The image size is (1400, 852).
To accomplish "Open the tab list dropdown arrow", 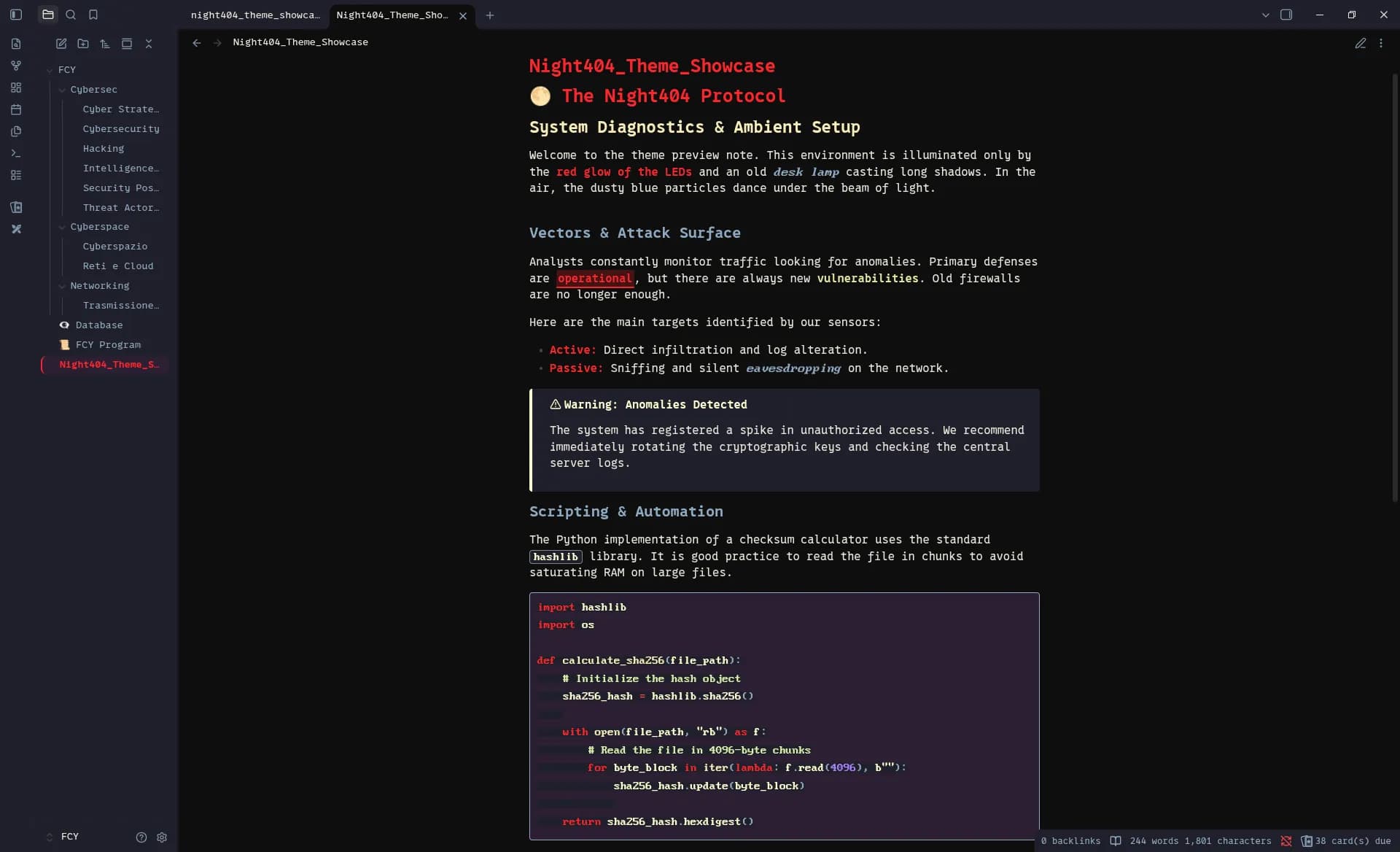I will click(1265, 15).
